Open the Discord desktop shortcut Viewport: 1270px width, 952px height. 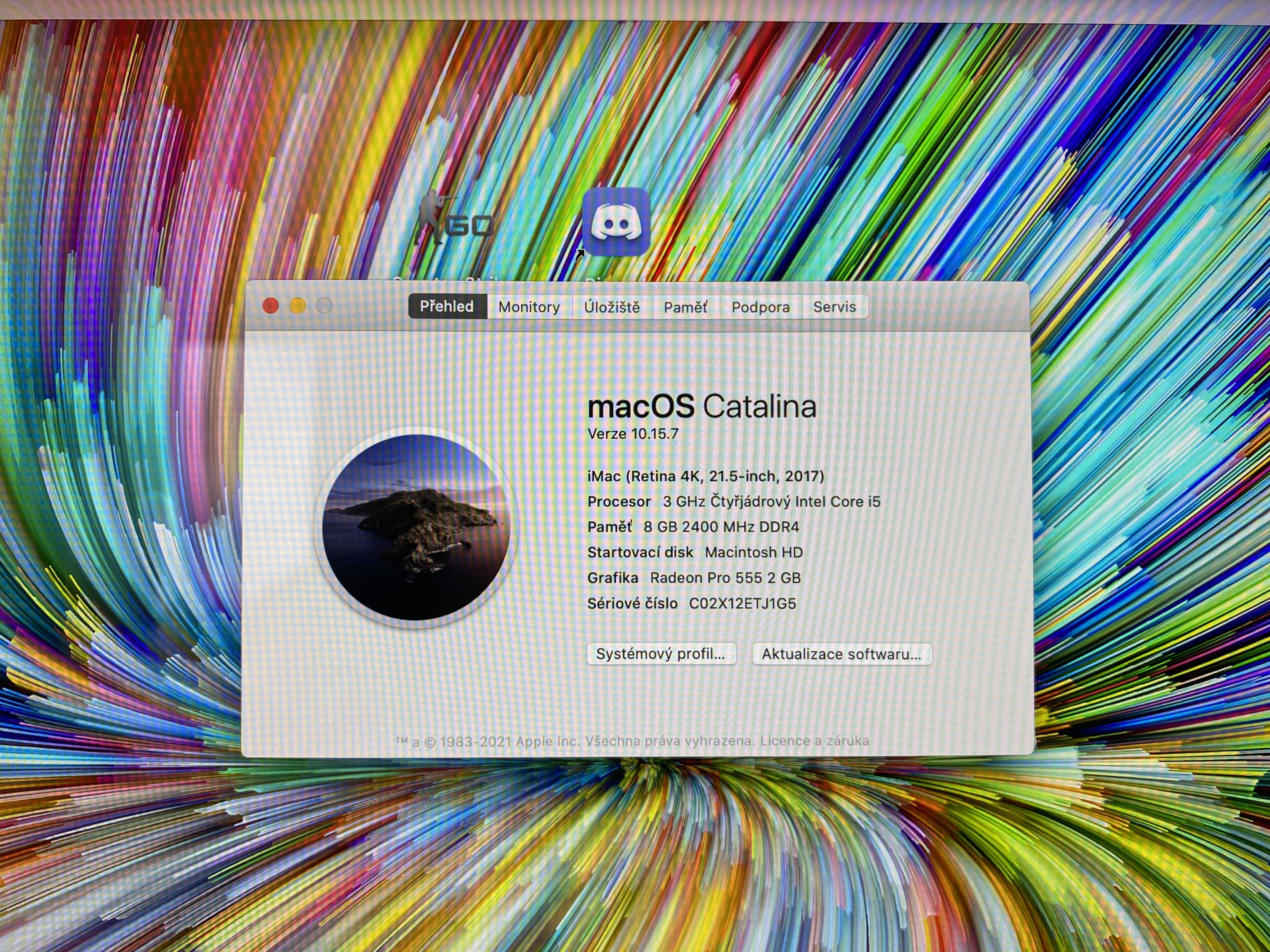coord(615,222)
